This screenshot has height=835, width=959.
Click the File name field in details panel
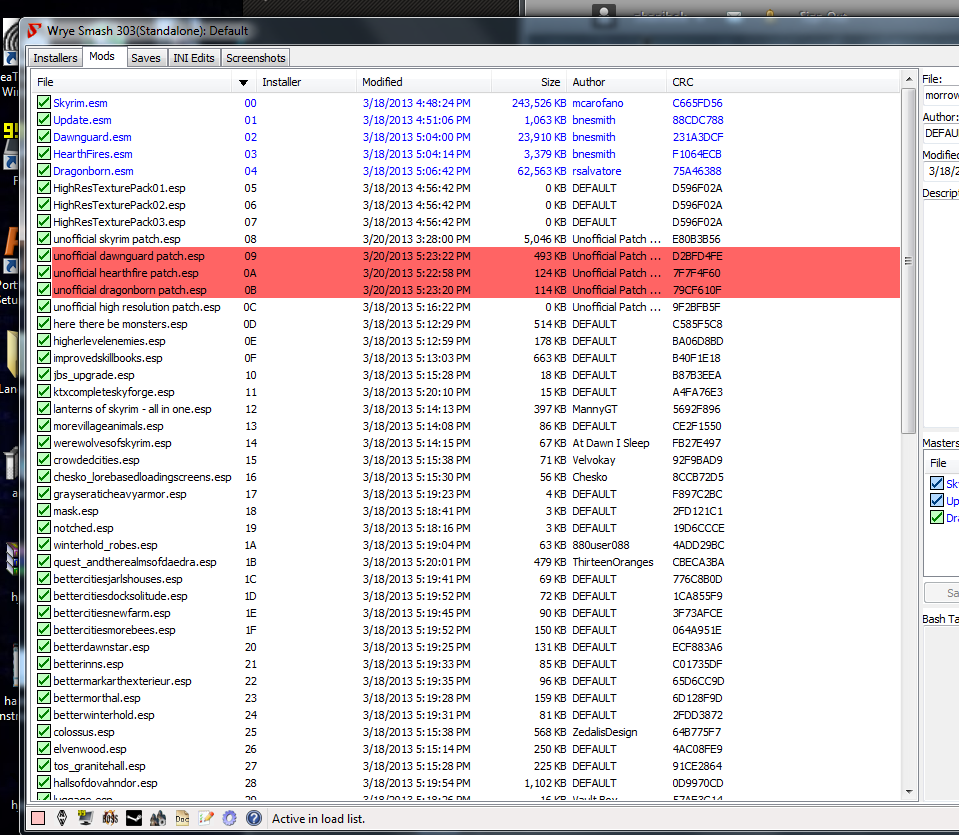pos(941,95)
